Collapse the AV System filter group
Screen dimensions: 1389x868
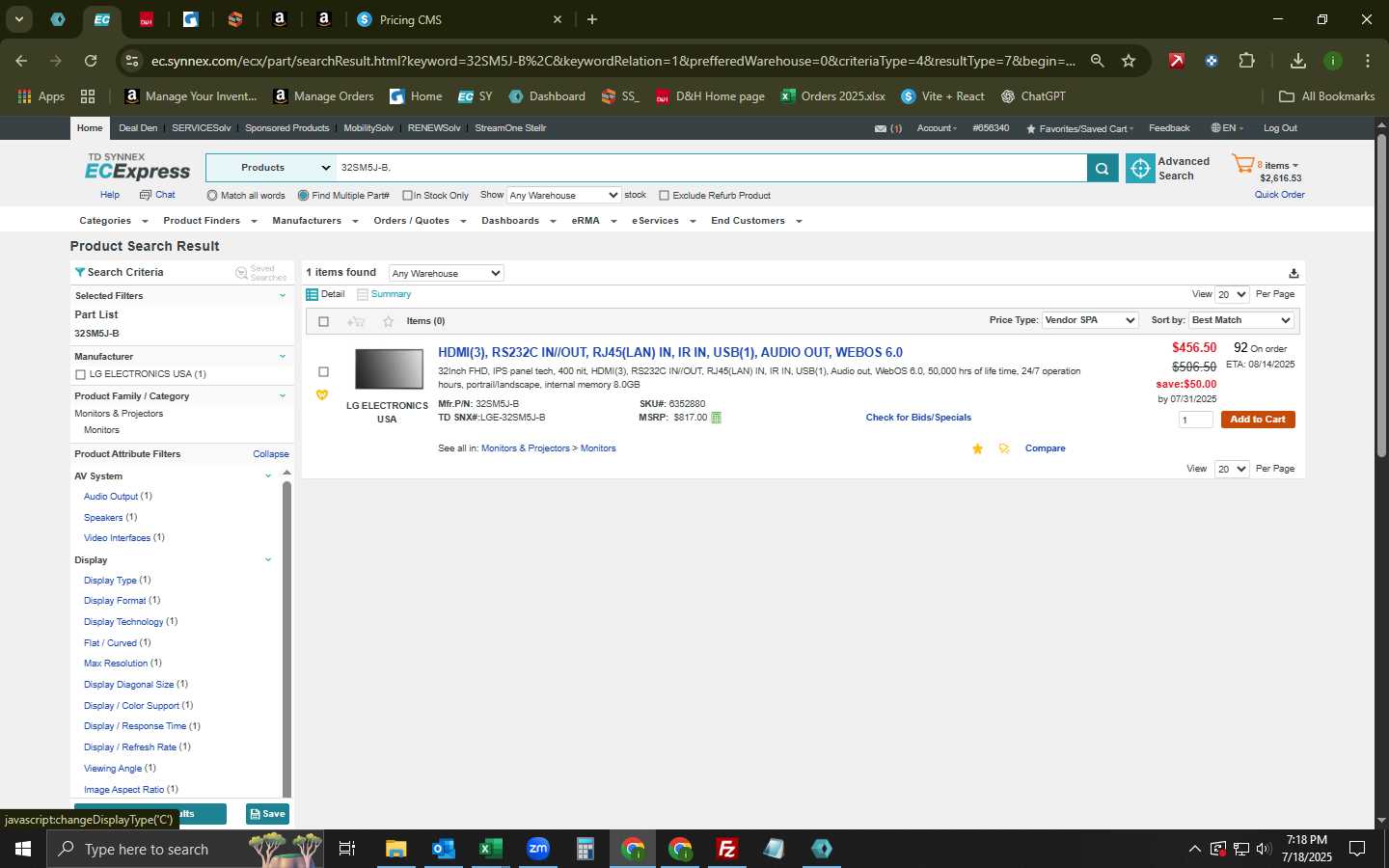[268, 475]
